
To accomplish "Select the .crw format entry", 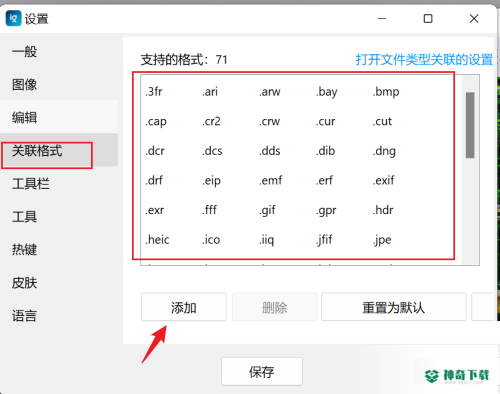I will pos(269,121).
